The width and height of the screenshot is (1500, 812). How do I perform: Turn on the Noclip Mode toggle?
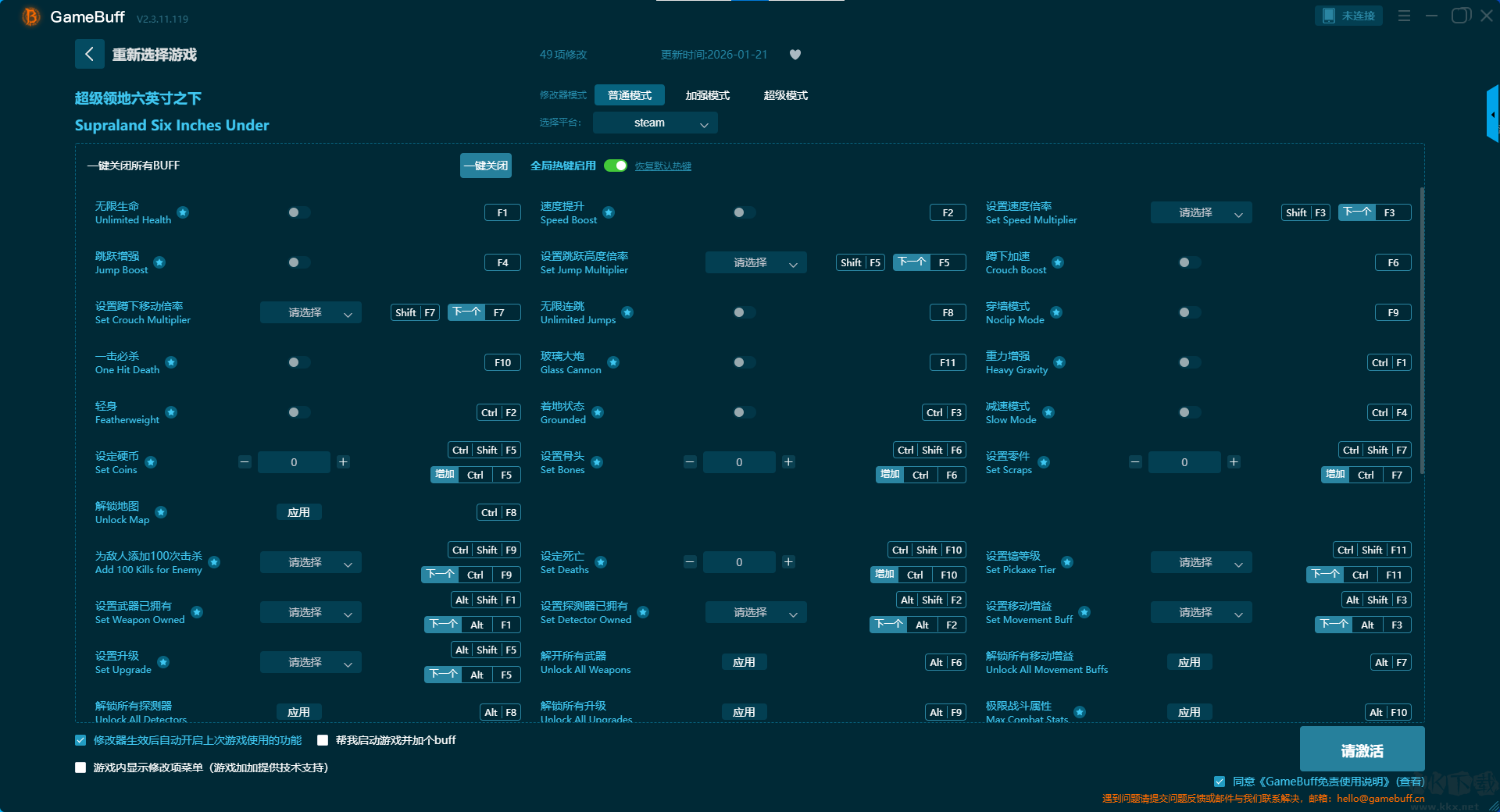tap(1189, 312)
